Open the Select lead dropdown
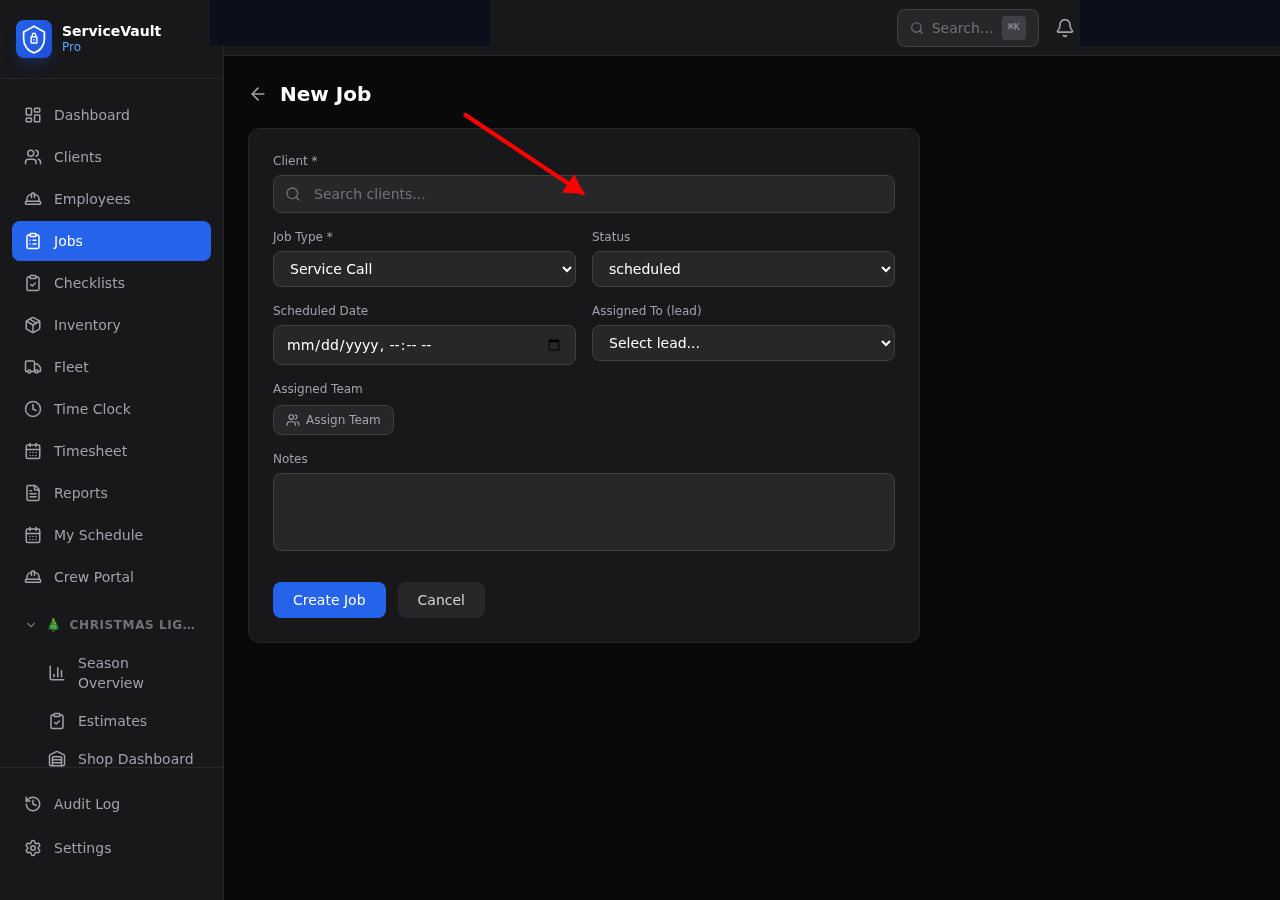 coord(743,343)
